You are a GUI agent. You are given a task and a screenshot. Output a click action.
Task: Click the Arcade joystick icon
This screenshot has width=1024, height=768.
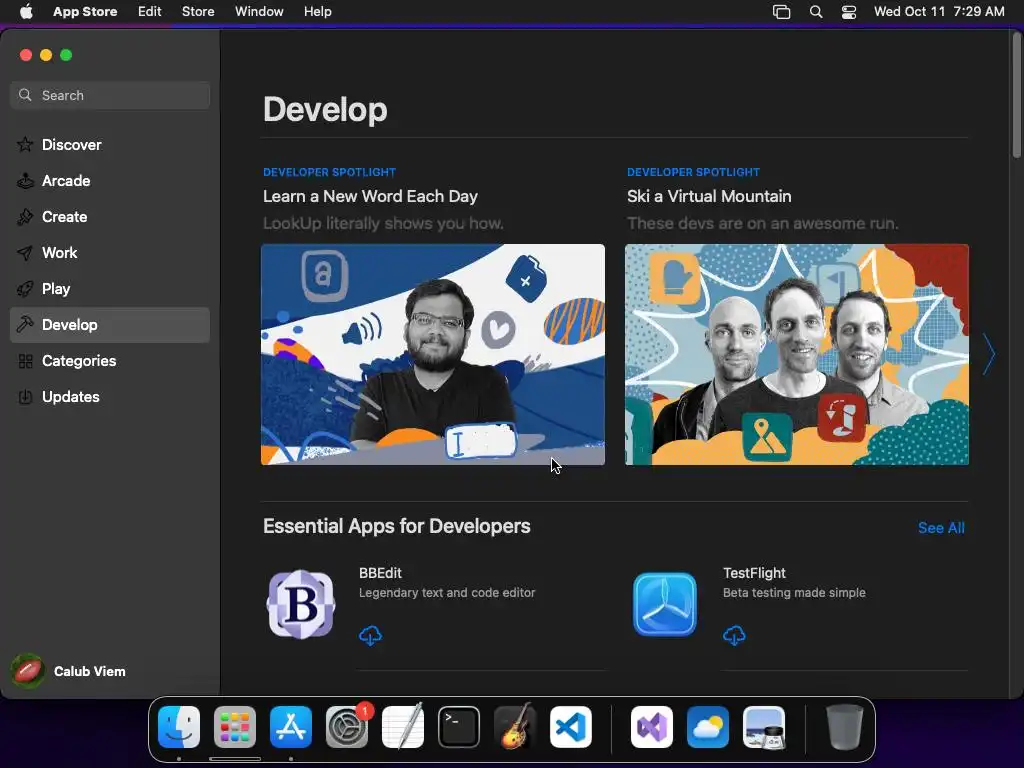25,181
